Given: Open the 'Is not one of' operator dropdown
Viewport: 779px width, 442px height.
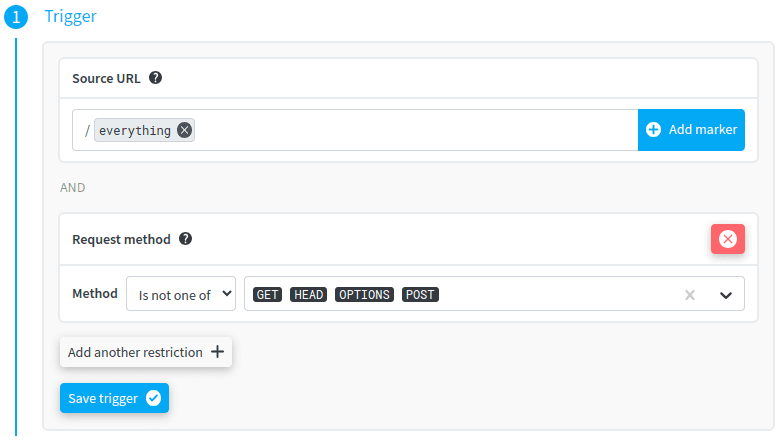Looking at the screenshot, I should point(181,294).
